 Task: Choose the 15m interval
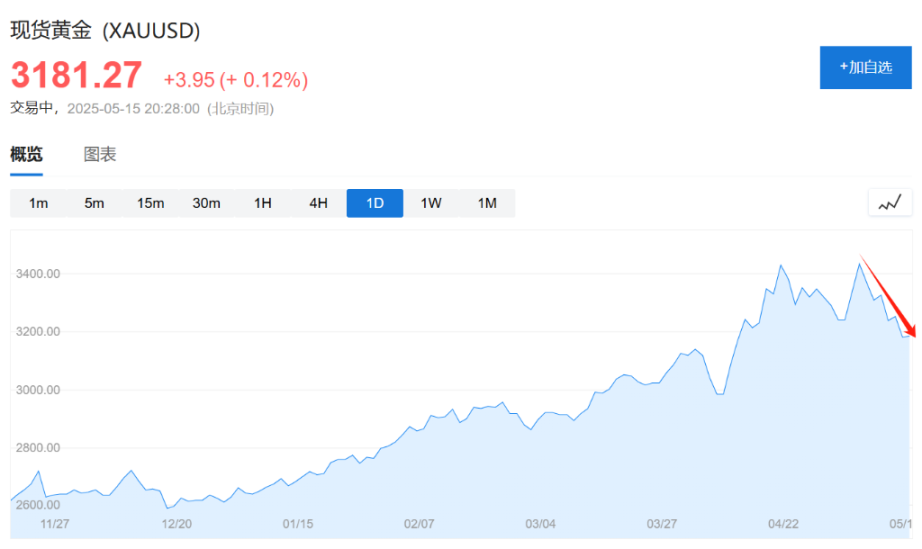[150, 203]
